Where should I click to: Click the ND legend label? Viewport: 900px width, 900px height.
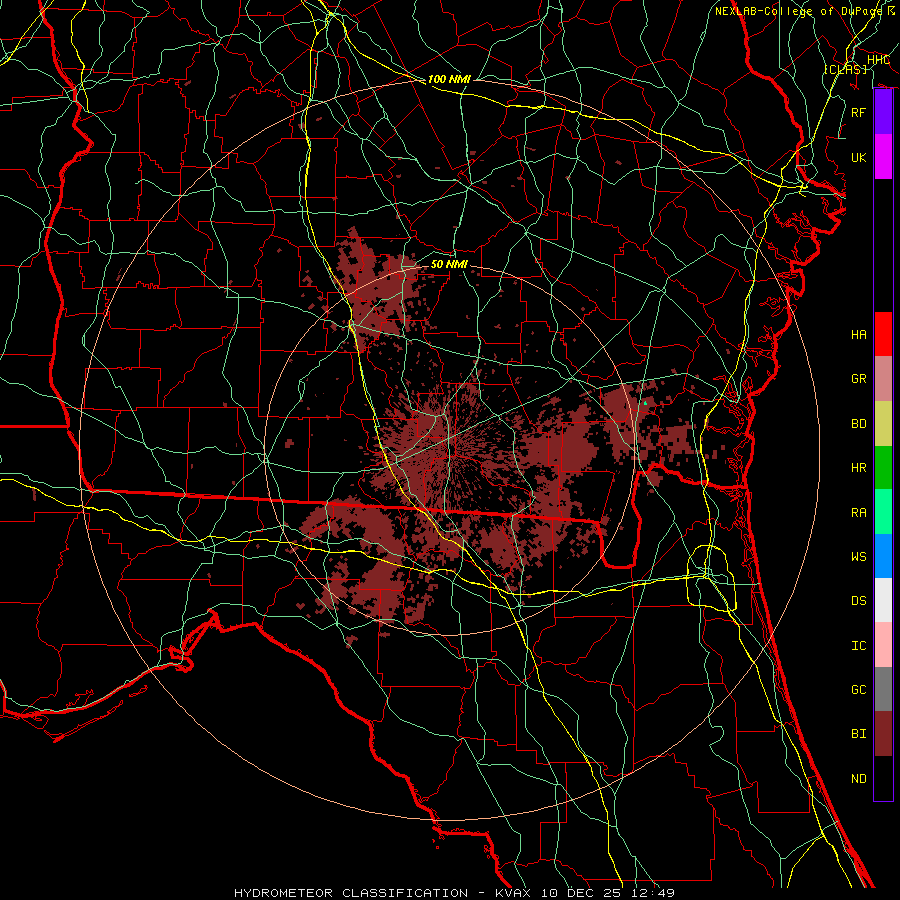pos(859,779)
